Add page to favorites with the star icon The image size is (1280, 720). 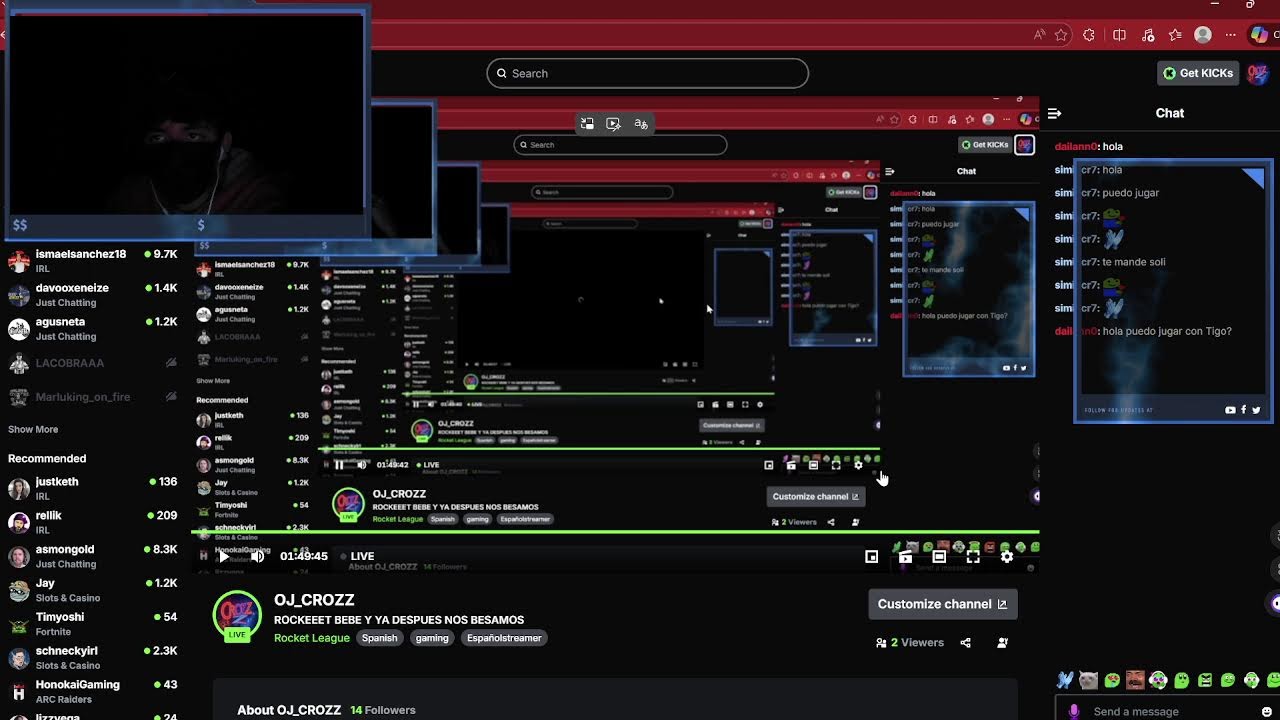(1061, 35)
